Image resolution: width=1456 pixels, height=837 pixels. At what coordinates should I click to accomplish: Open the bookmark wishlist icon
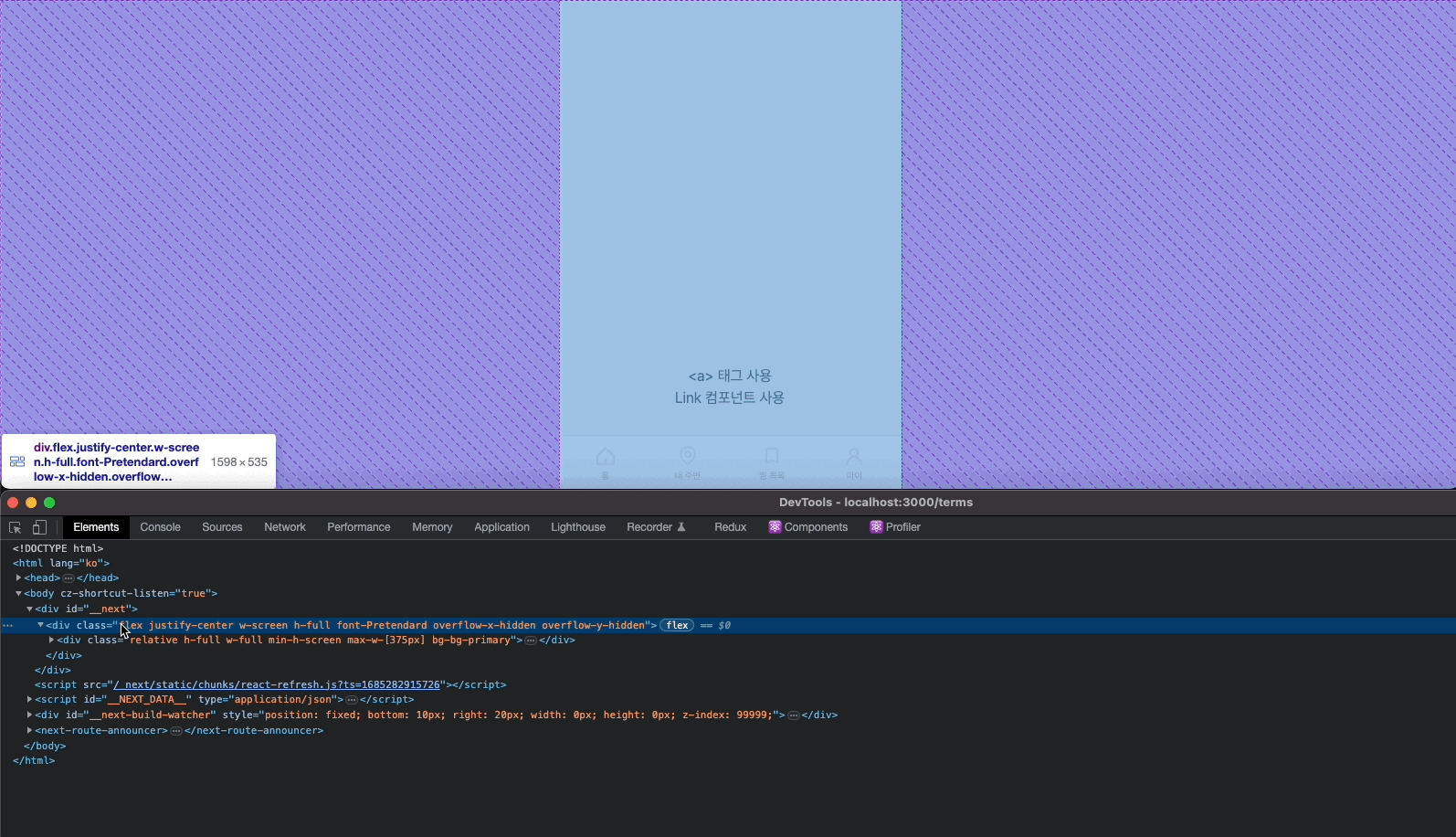(x=772, y=455)
